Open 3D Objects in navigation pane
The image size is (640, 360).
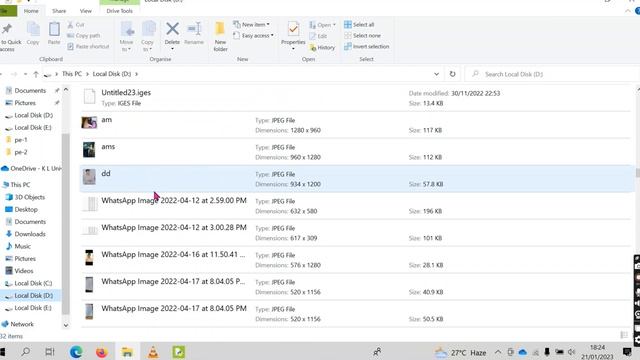click(x=25, y=197)
